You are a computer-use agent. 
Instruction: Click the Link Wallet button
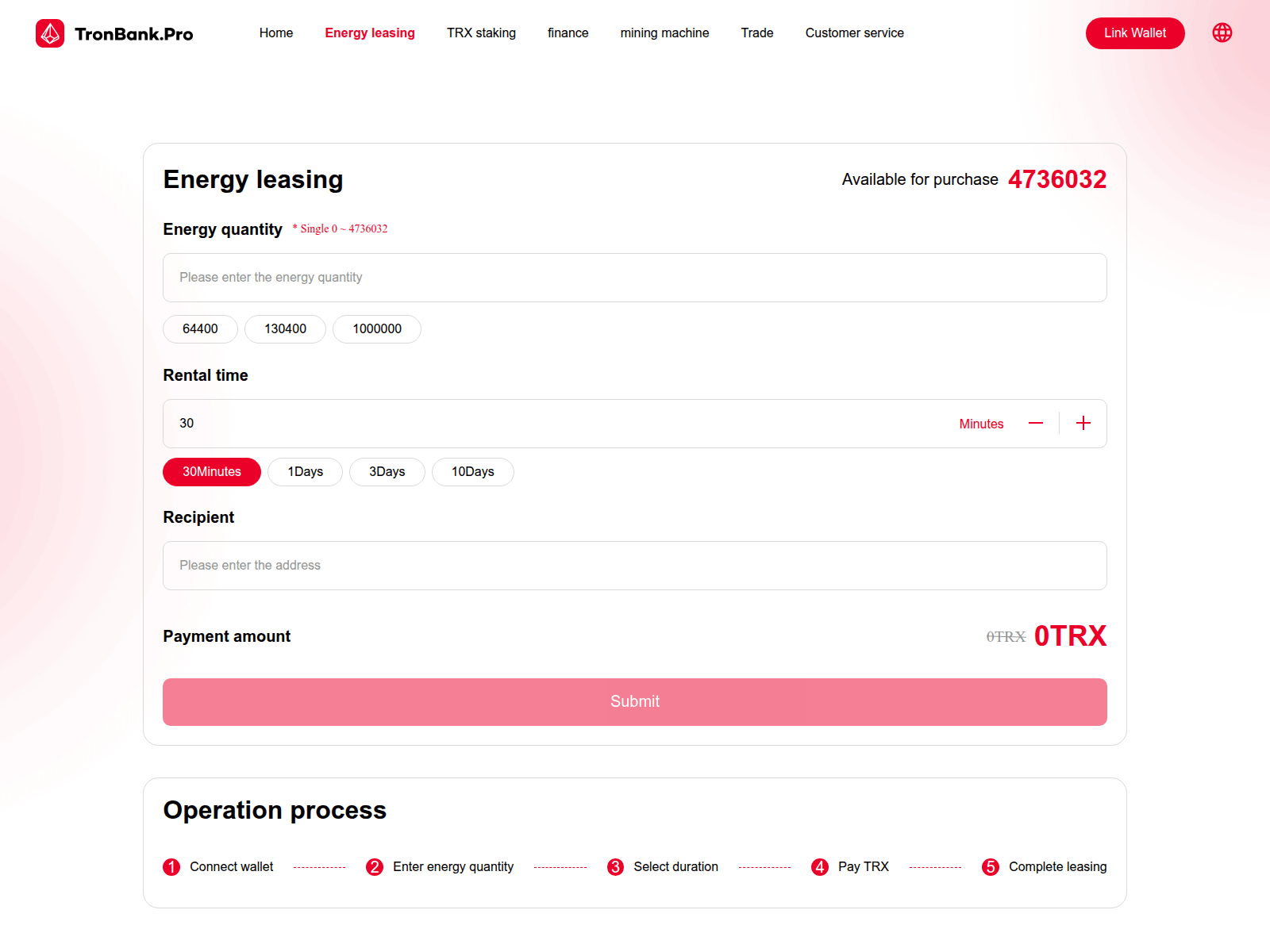coord(1135,33)
